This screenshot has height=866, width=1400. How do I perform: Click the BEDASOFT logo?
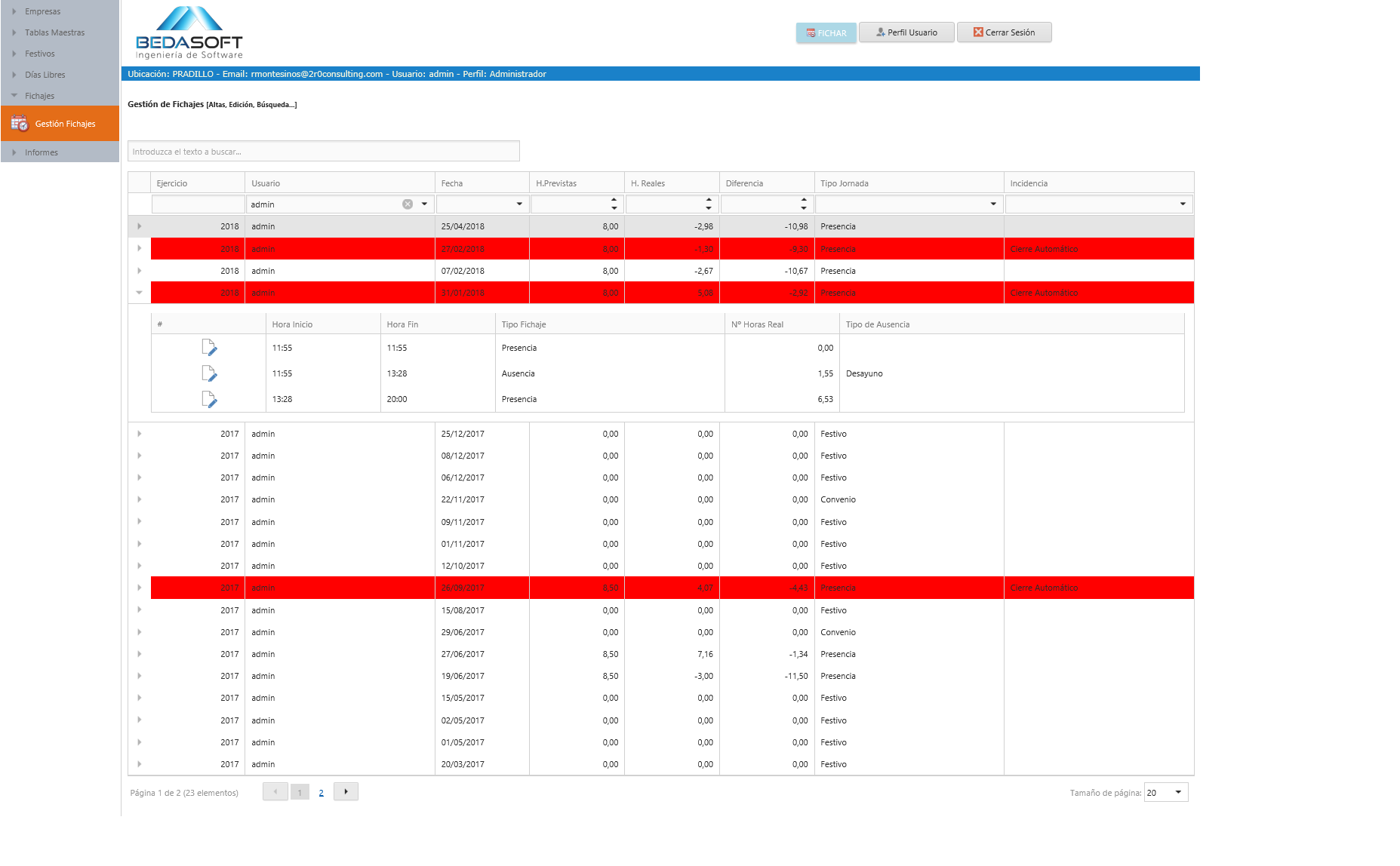pyautogui.click(x=189, y=33)
